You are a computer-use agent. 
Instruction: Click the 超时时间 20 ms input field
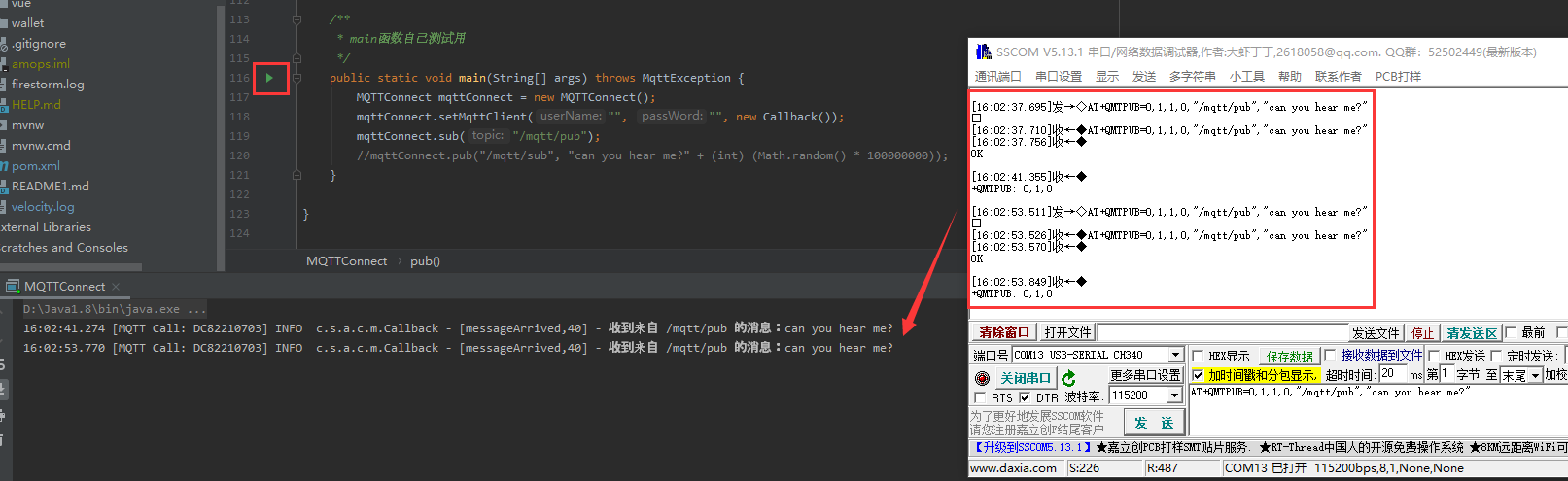tap(1392, 374)
